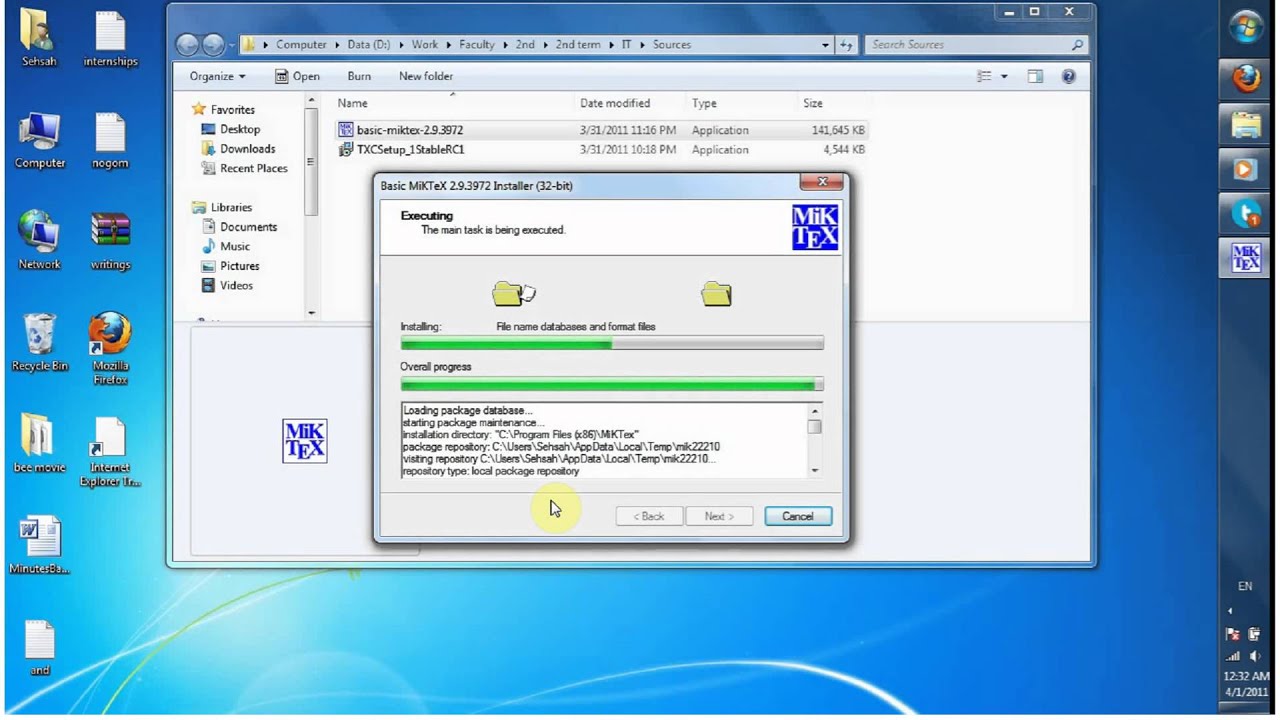Image resolution: width=1280 pixels, height=720 pixels.
Task: Select the nogom desktop file
Action: coord(110,141)
